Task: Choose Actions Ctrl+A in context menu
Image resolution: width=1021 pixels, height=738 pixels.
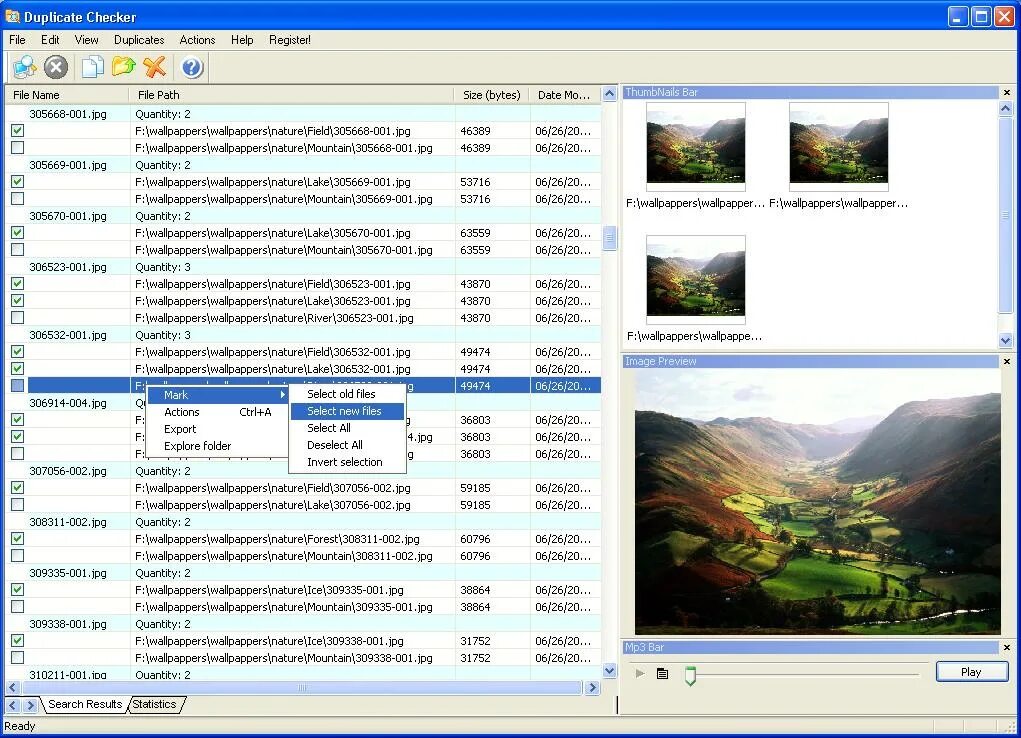Action: click(217, 412)
